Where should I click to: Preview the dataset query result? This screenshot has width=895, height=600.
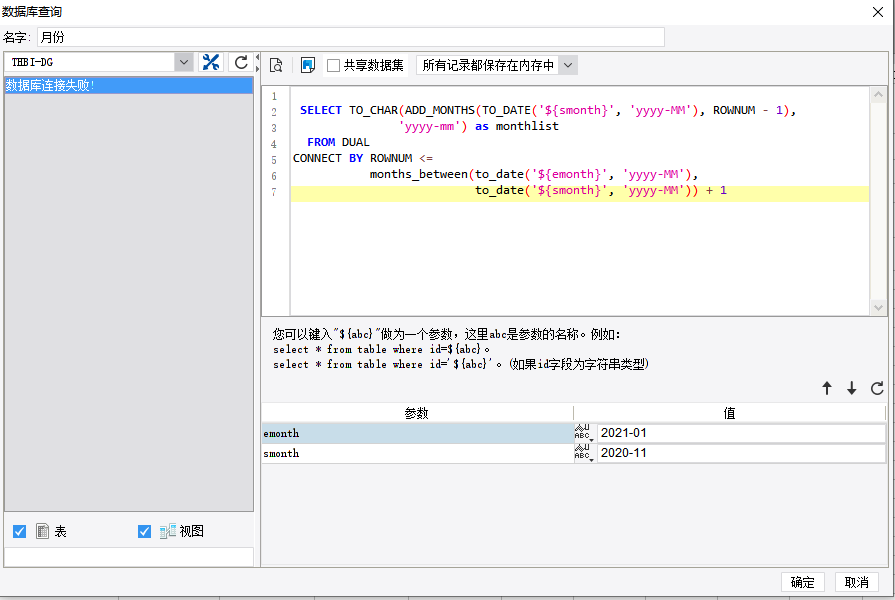click(276, 65)
